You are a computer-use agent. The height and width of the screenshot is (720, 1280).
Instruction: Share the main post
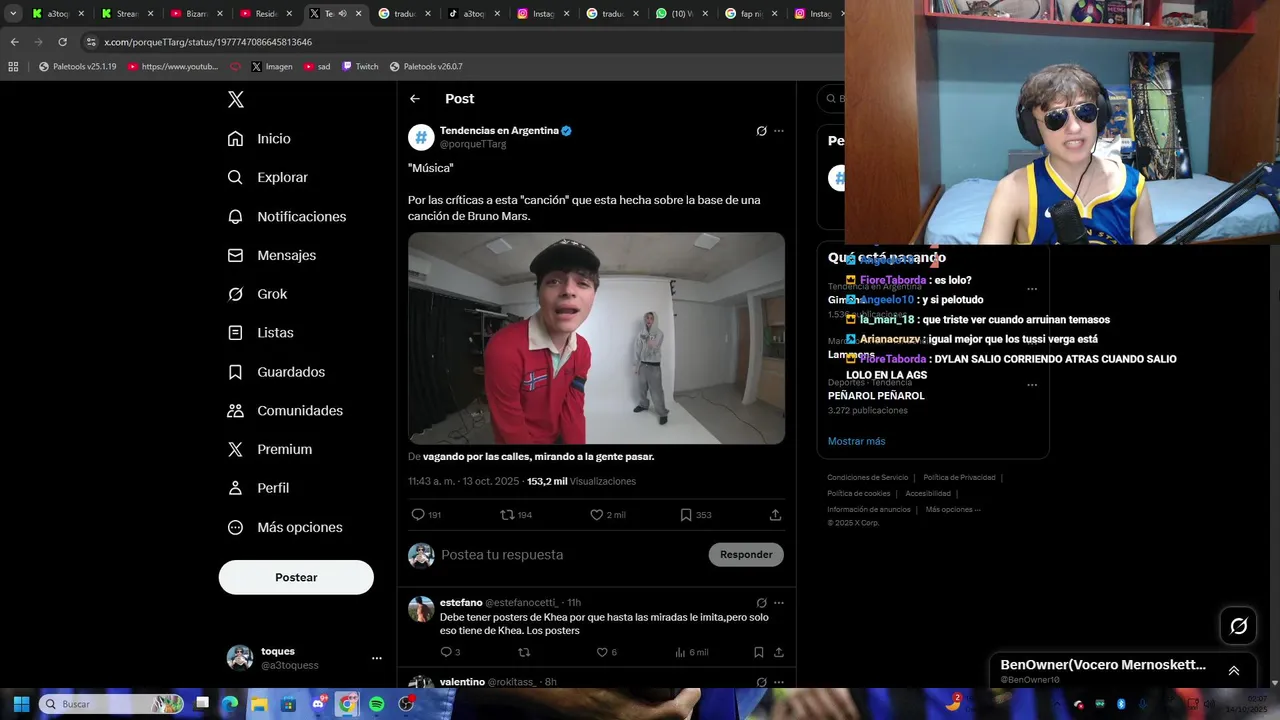775,515
